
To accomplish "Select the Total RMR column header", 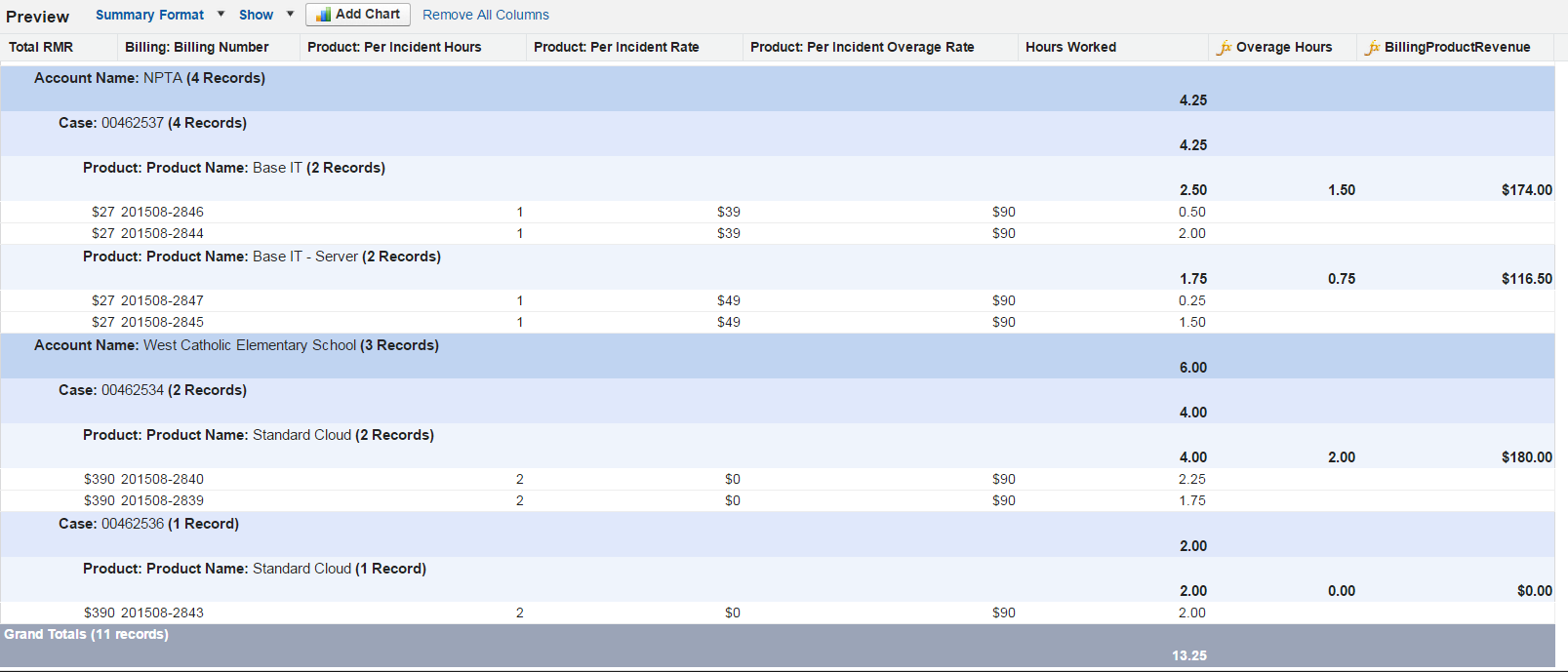I will (x=41, y=47).
